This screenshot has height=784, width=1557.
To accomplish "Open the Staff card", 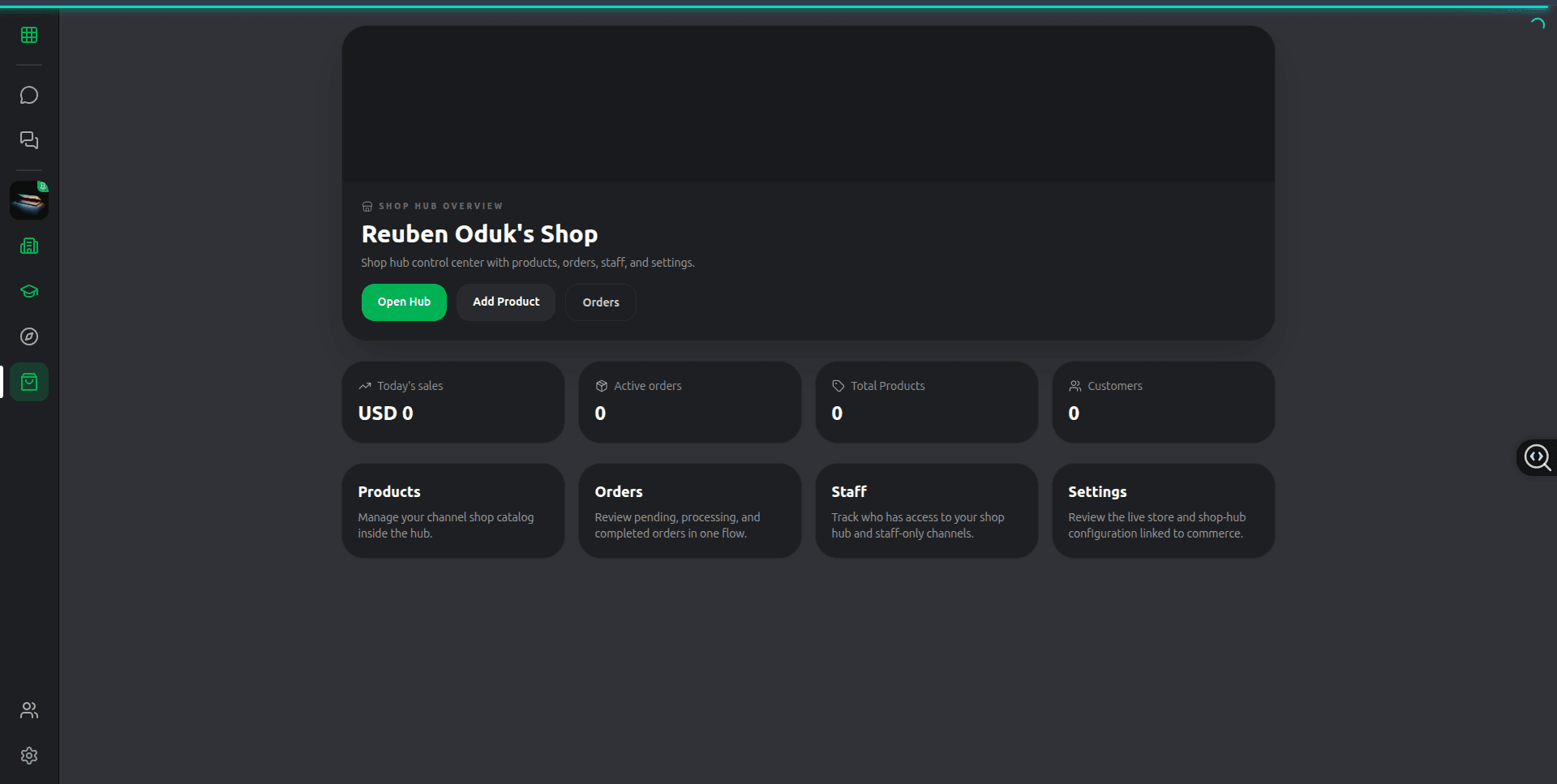I will [x=927, y=511].
